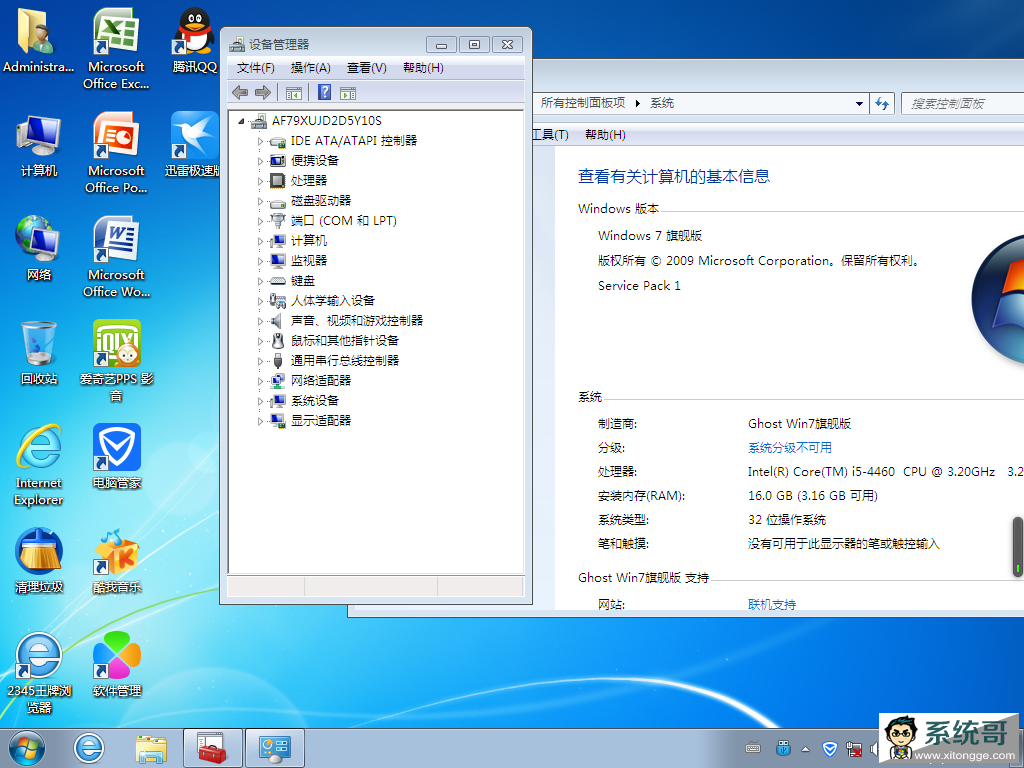This screenshot has height=768, width=1024.
Task: Select the 系统设备 icon in the tree
Action: [x=278, y=401]
